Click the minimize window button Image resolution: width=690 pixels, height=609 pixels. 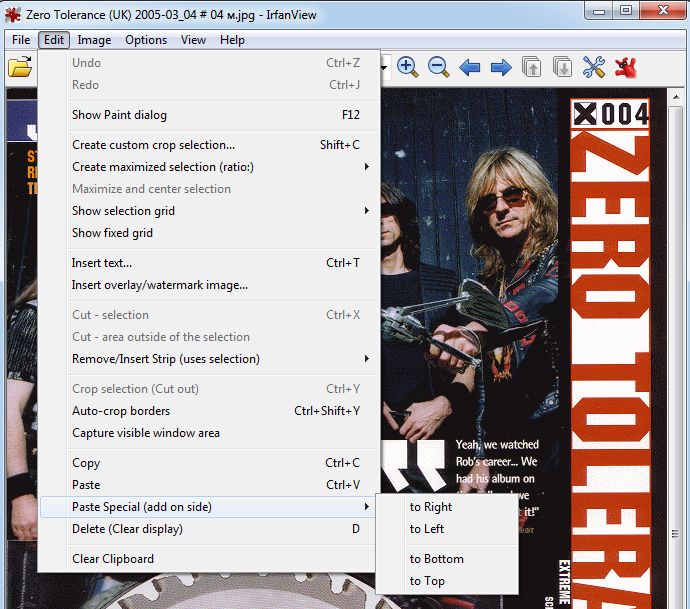(599, 11)
